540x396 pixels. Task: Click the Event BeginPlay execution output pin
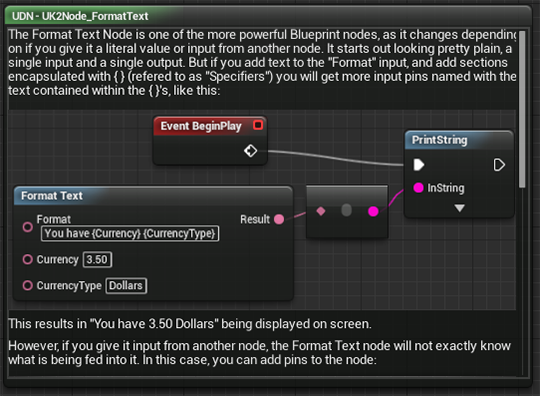tap(250, 151)
